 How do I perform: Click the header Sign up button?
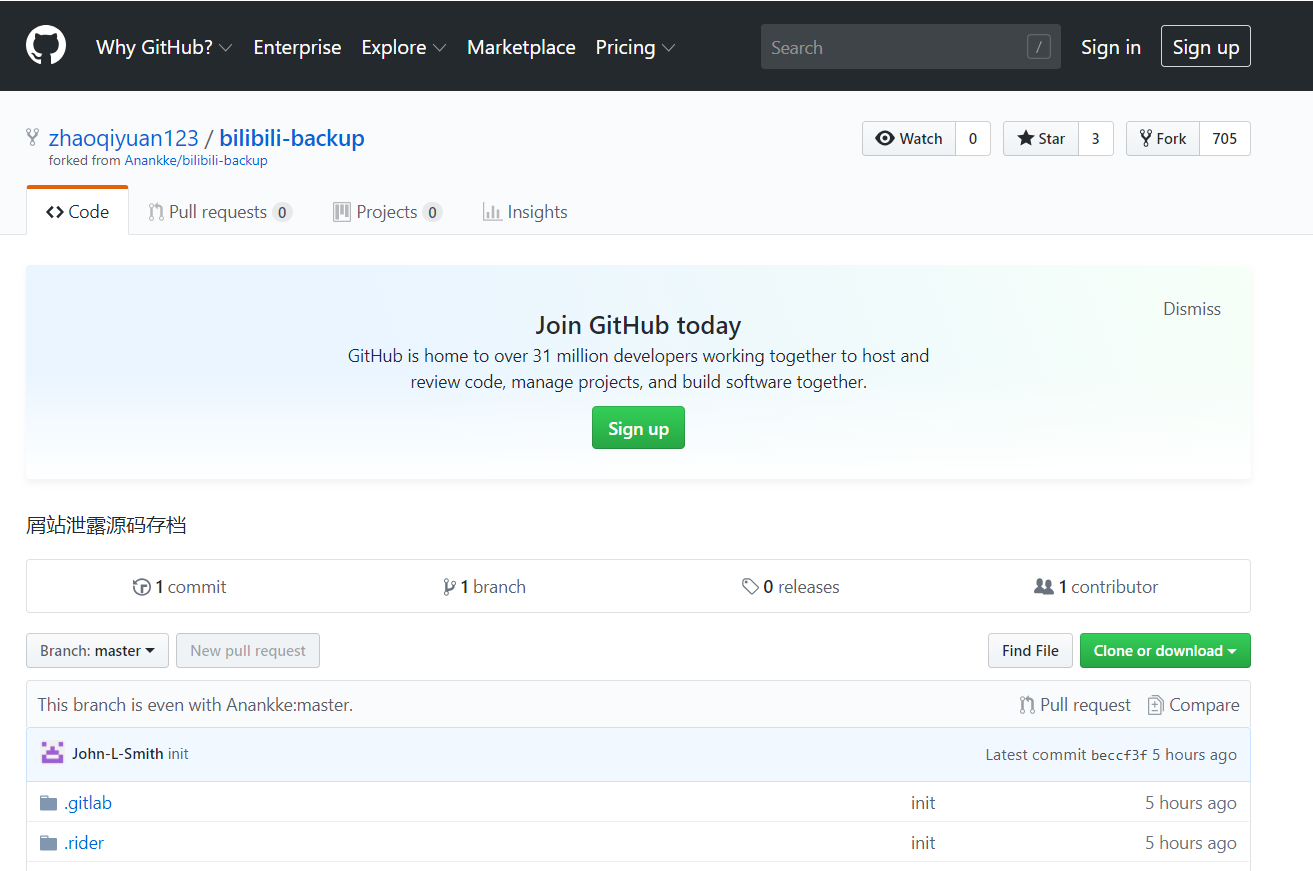click(1206, 47)
